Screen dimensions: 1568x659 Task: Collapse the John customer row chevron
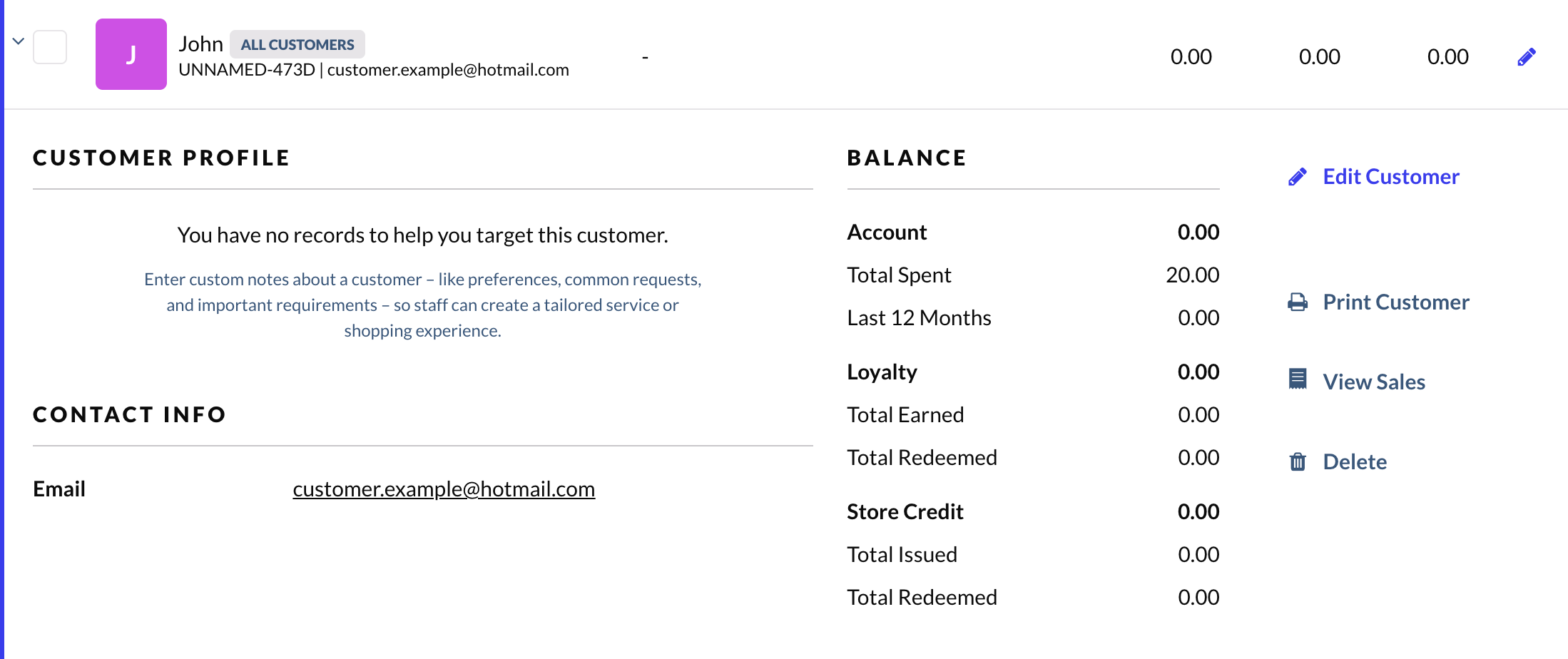coord(19,41)
